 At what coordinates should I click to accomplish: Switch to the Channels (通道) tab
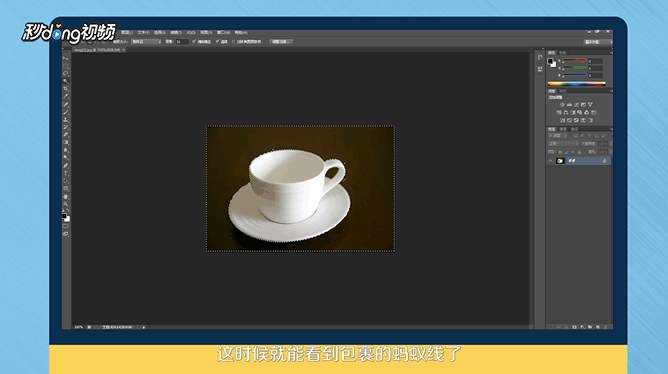pyautogui.click(x=563, y=129)
